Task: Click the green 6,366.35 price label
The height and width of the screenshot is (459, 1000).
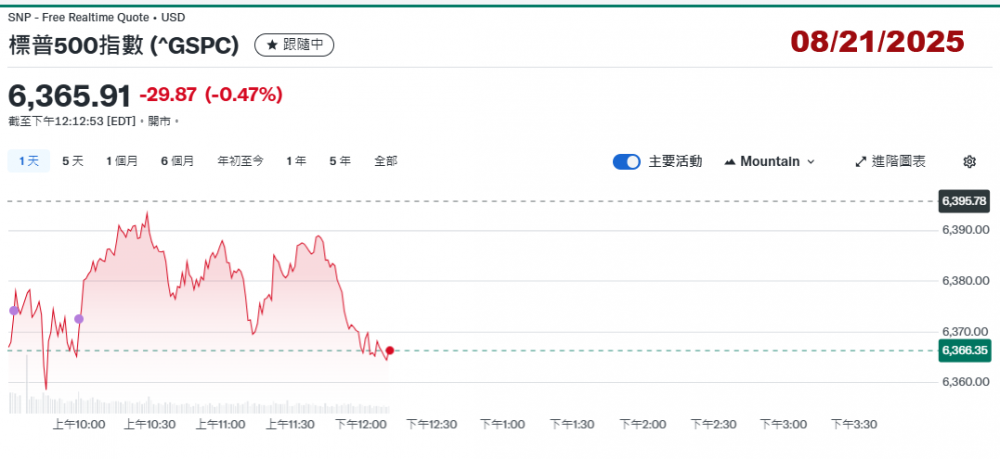Action: pos(964,350)
